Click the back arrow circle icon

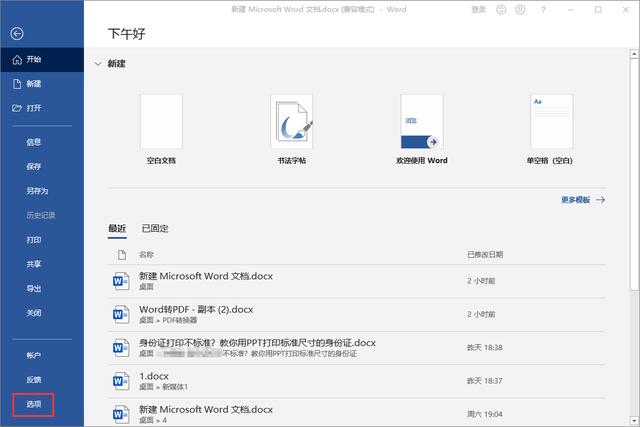point(17,33)
